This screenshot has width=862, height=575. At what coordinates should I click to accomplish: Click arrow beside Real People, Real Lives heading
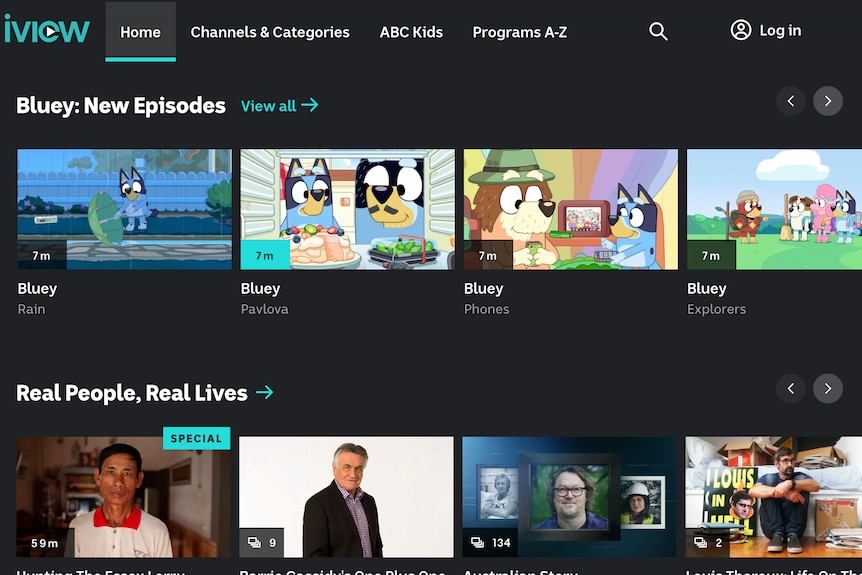[x=264, y=392]
